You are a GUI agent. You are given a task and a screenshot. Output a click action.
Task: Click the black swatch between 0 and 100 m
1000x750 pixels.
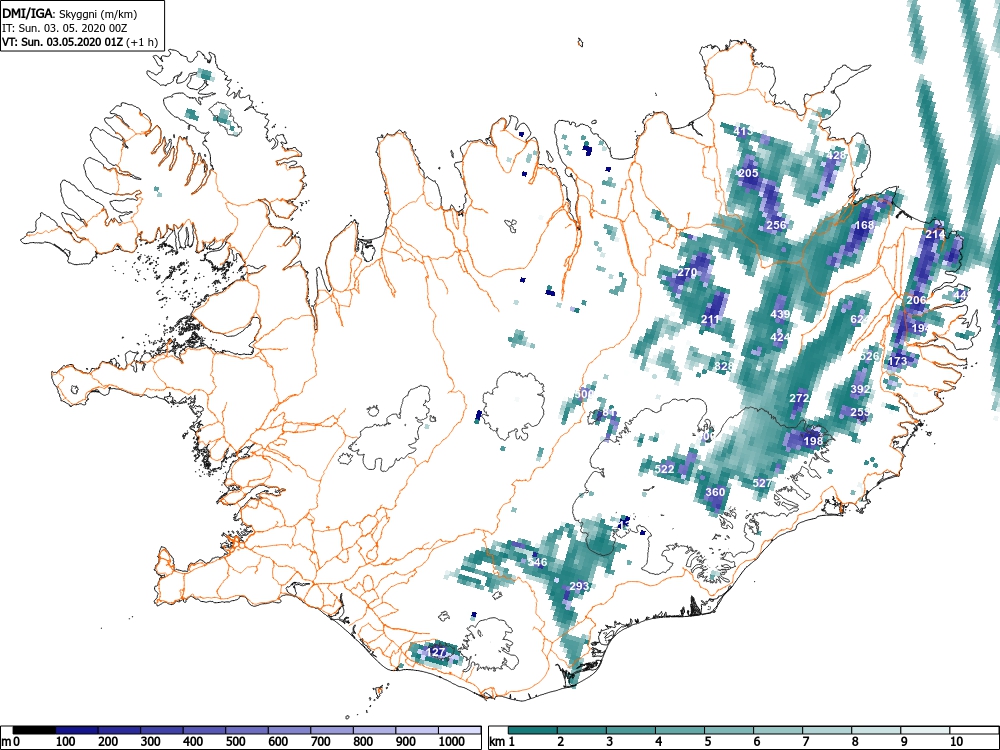coord(34,730)
